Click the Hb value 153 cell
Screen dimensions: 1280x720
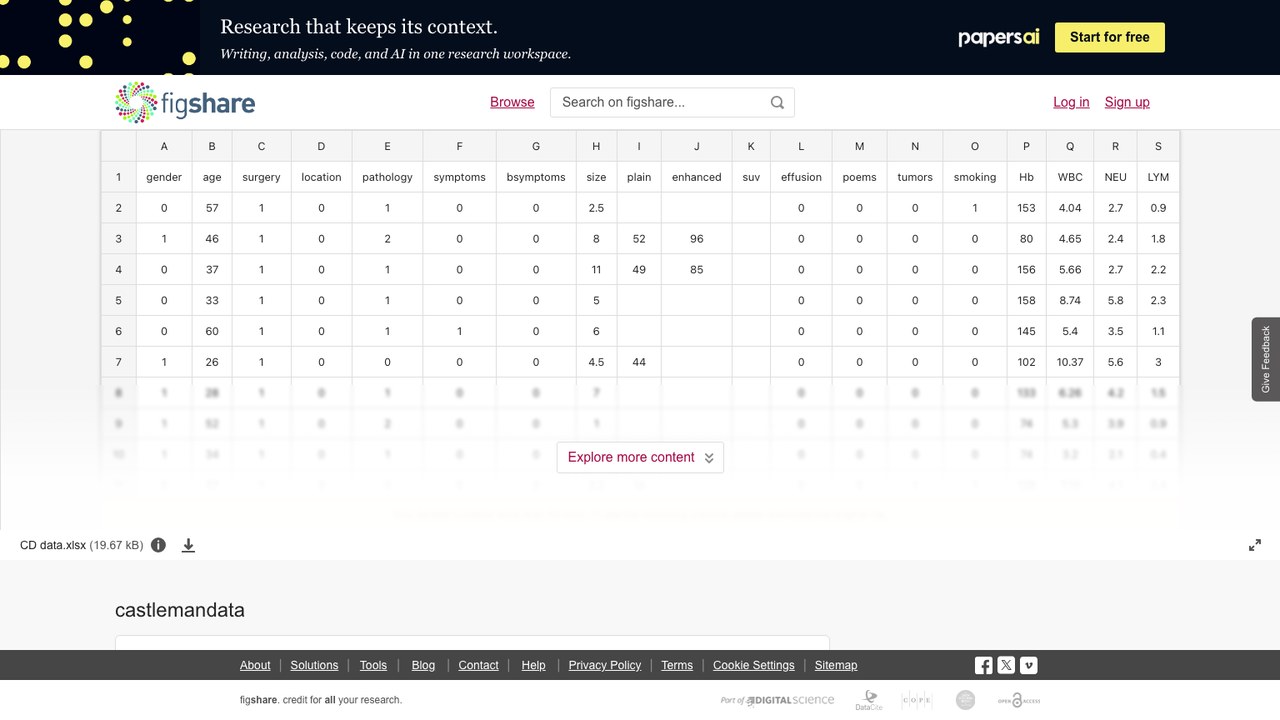tap(1026, 208)
